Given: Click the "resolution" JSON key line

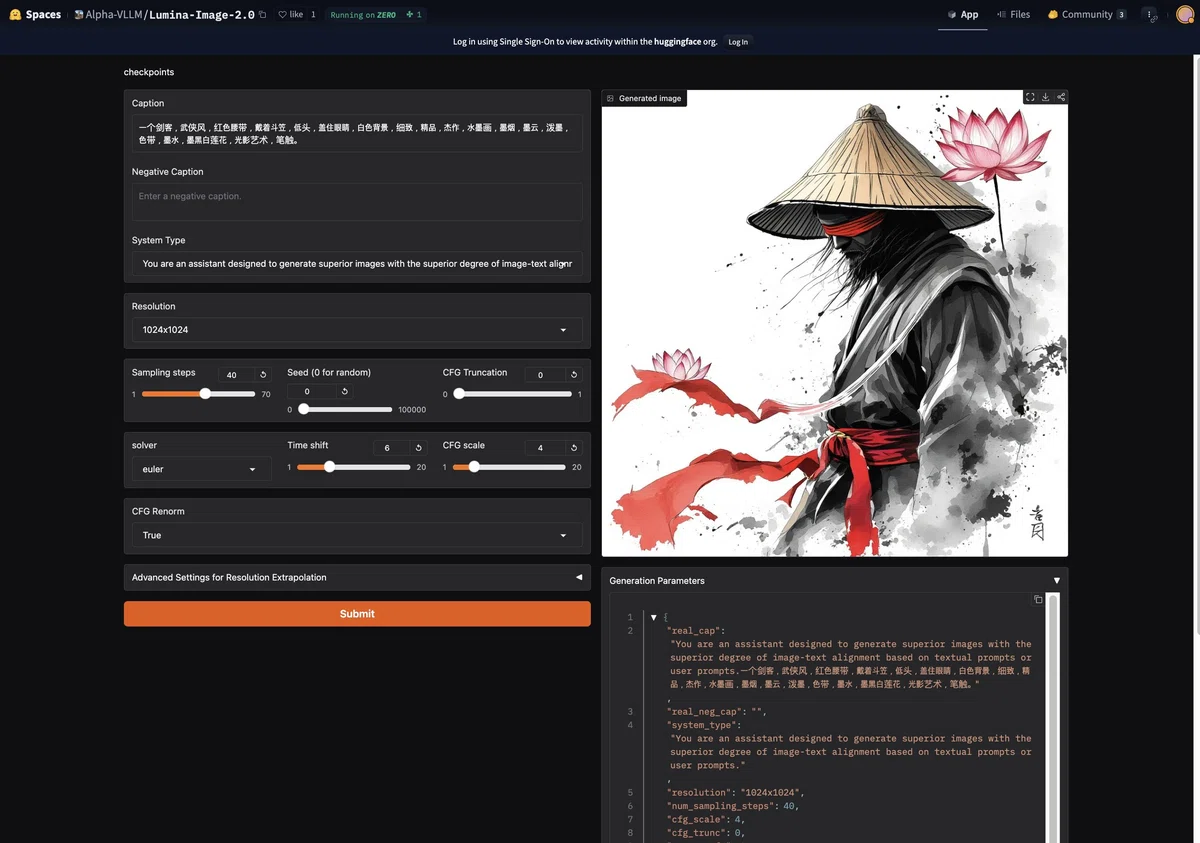Looking at the screenshot, I should (x=735, y=793).
